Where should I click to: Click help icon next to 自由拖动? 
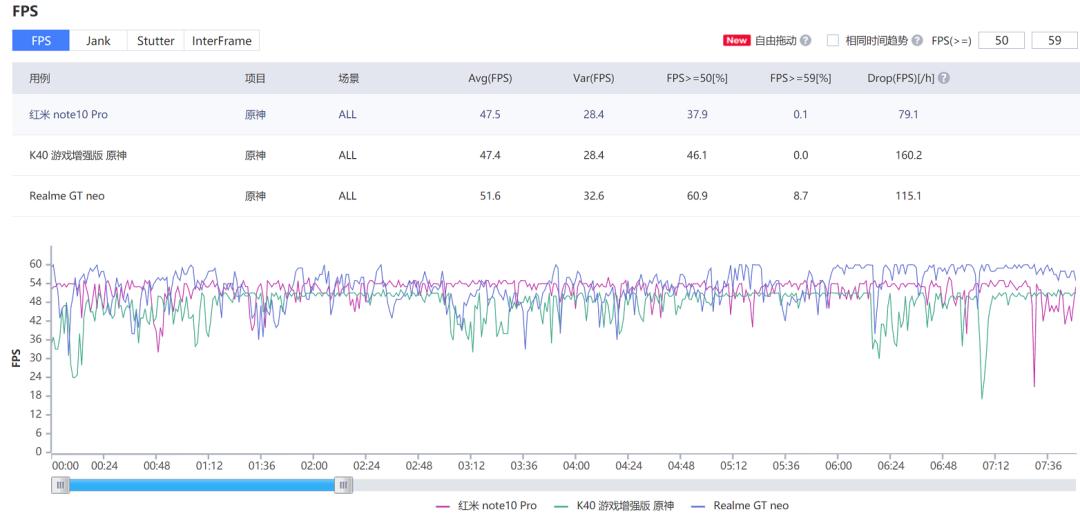(x=806, y=41)
